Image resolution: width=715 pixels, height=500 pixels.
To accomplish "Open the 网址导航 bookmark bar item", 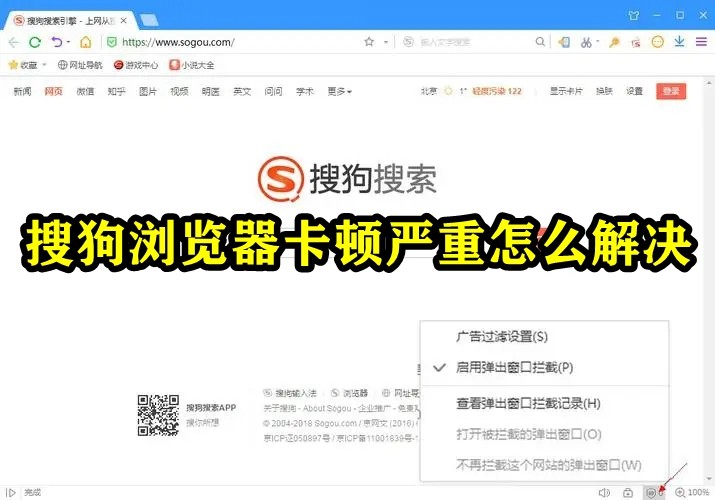I will (x=80, y=65).
